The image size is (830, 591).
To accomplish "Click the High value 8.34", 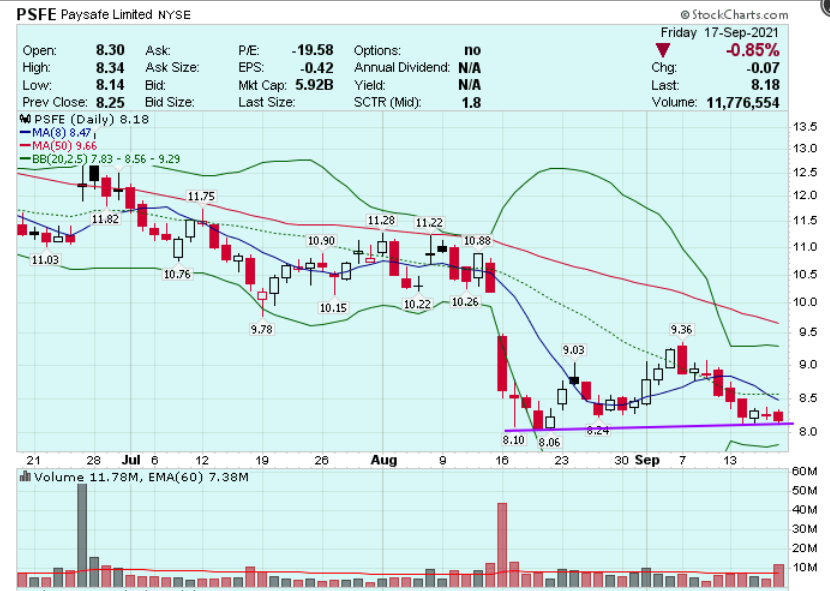I will point(110,68).
